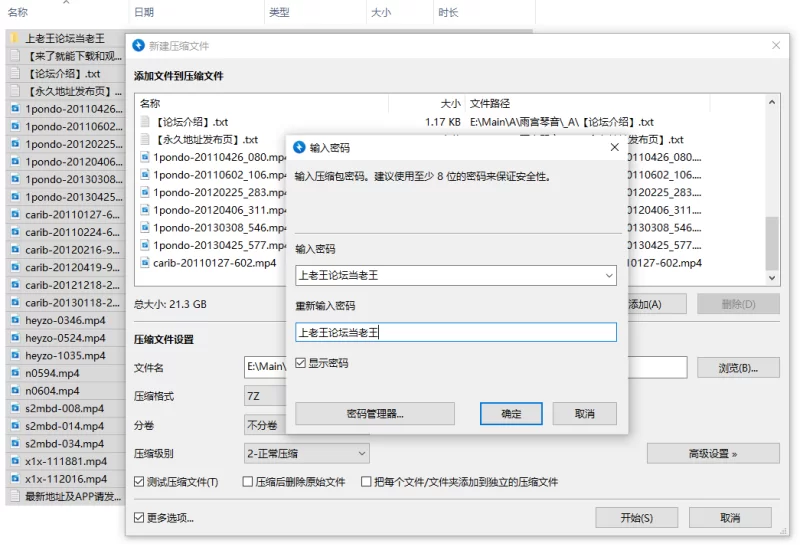Select 【永久地址发布页】.txt icon in archive list
Image resolution: width=800 pixels, height=547 pixels.
(145, 139)
